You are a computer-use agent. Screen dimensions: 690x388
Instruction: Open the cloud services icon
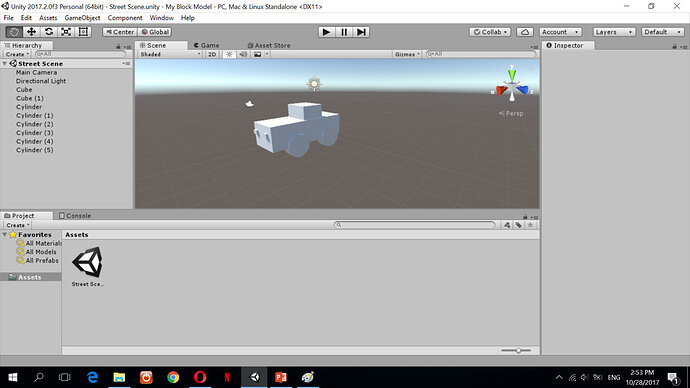pos(525,32)
